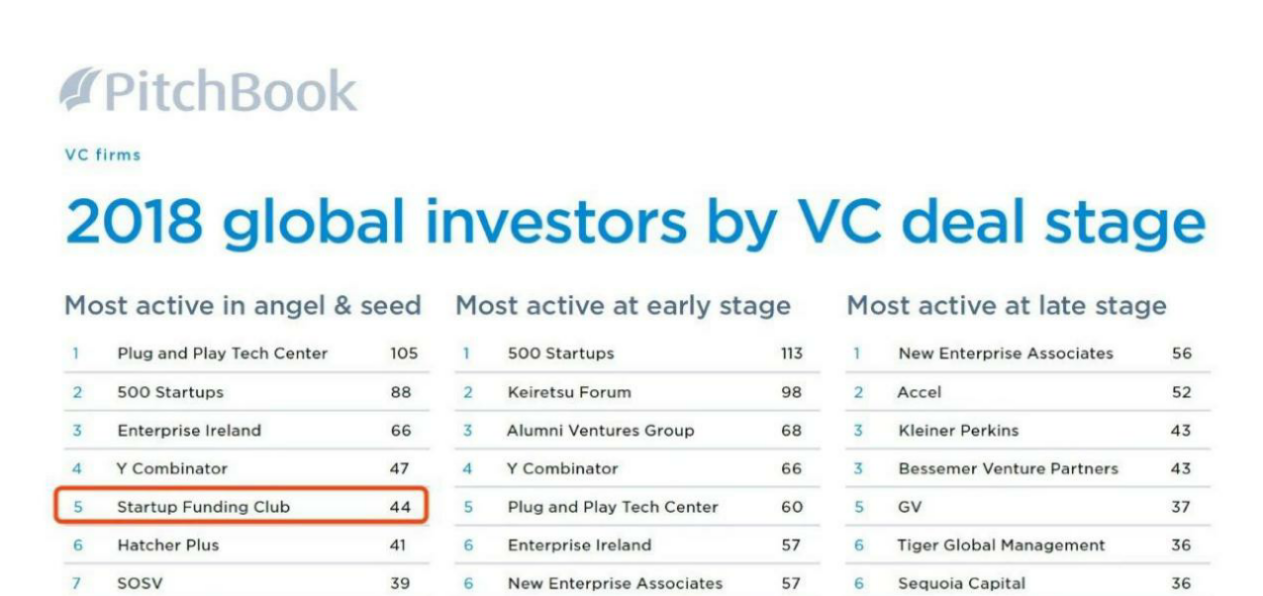Click the Keiretsu Forum entry
The image size is (1263, 596).
click(569, 392)
